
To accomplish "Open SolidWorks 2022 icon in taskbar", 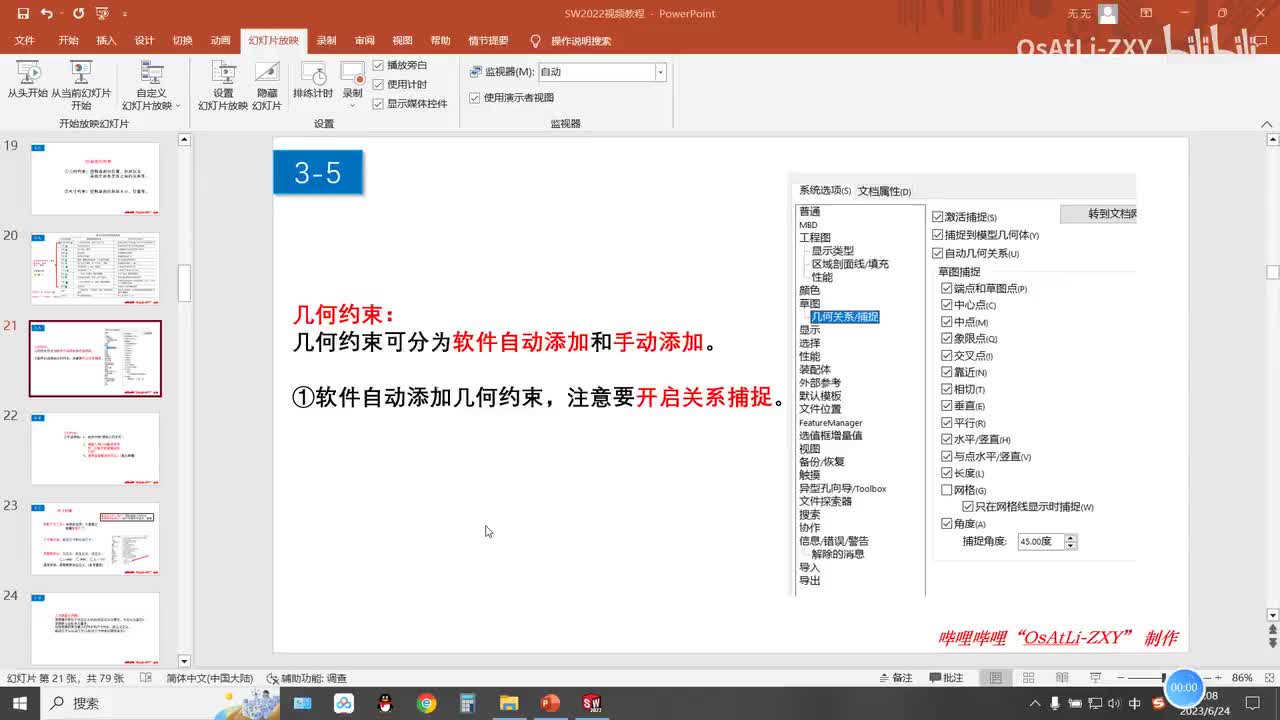I will tap(591, 703).
